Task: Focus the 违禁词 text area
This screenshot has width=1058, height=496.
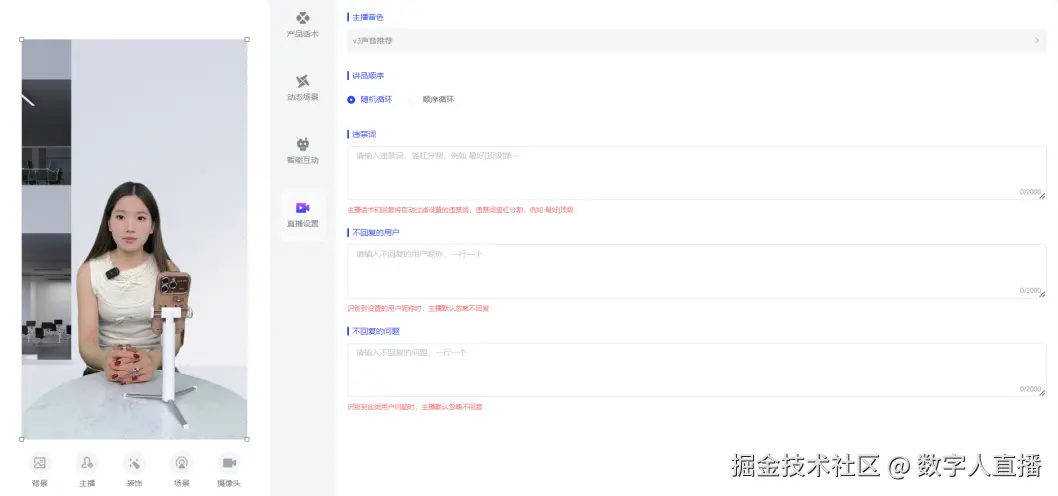Action: pos(696,173)
